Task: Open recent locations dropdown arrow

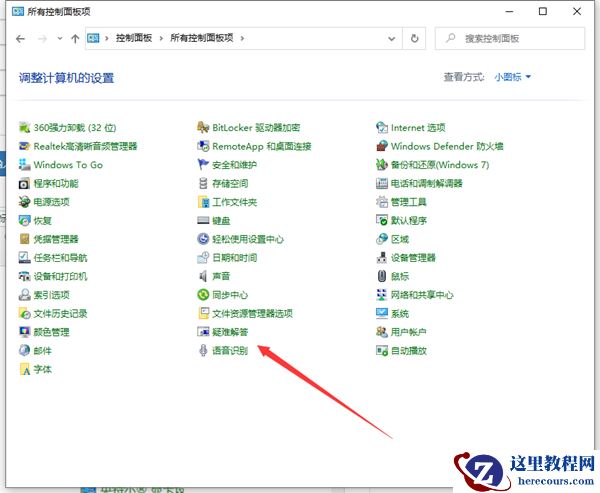Action: point(60,38)
